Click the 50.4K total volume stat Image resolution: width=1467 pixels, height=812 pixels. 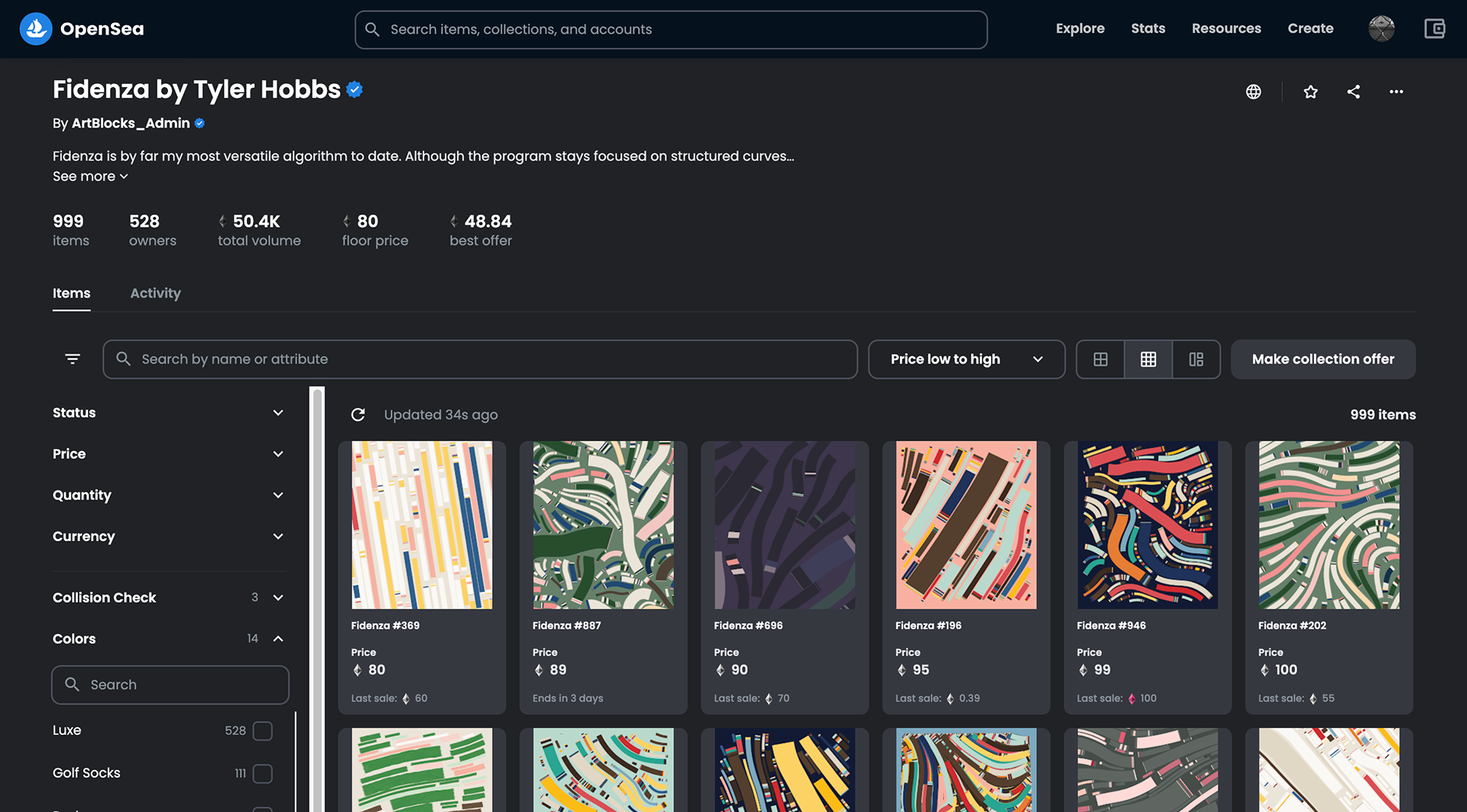click(x=259, y=231)
